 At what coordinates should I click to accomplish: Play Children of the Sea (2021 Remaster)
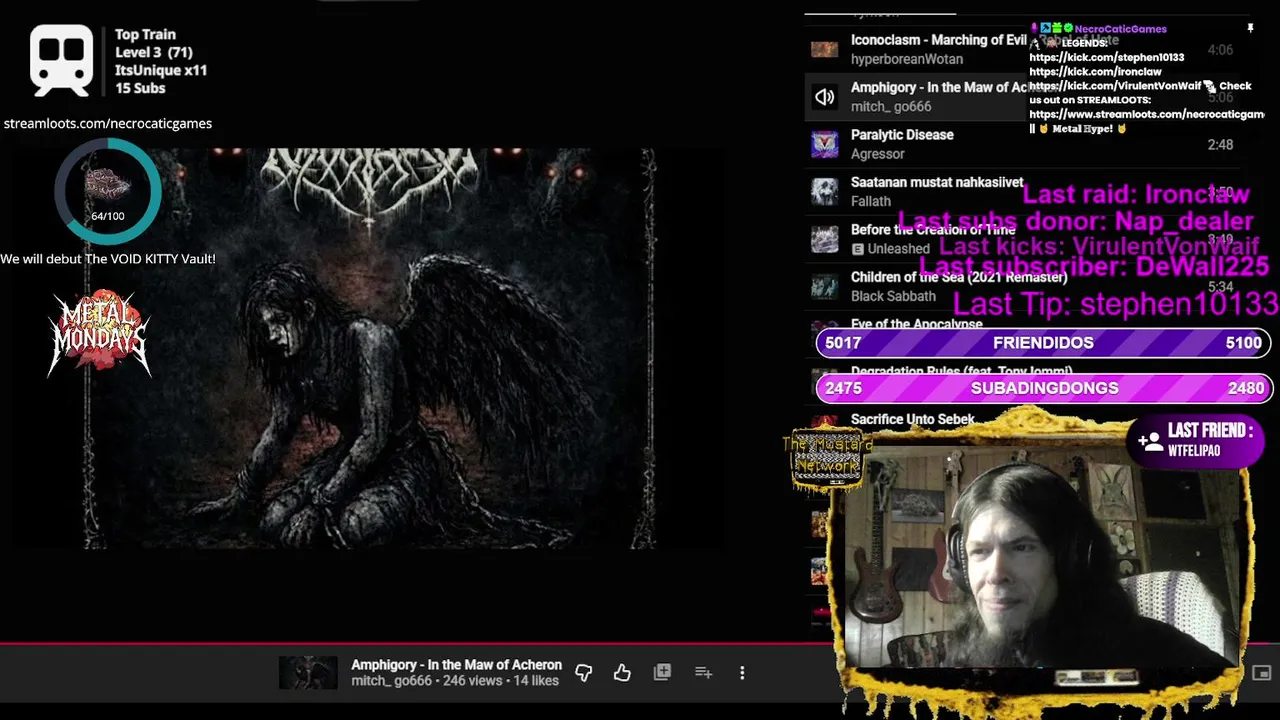(x=959, y=277)
